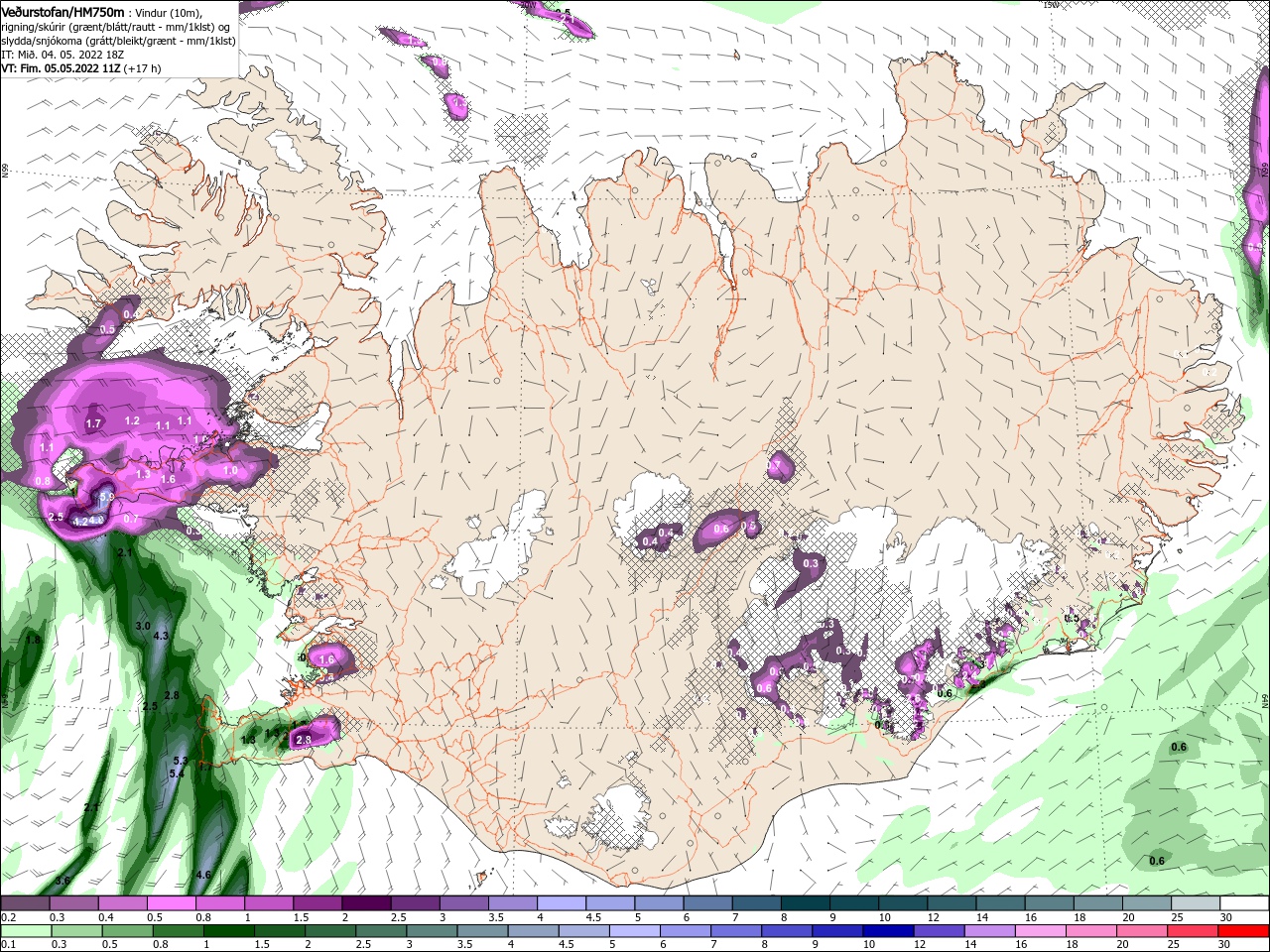Click the '1.7' snowfall value on the map
The width and height of the screenshot is (1270, 952).
click(x=94, y=424)
